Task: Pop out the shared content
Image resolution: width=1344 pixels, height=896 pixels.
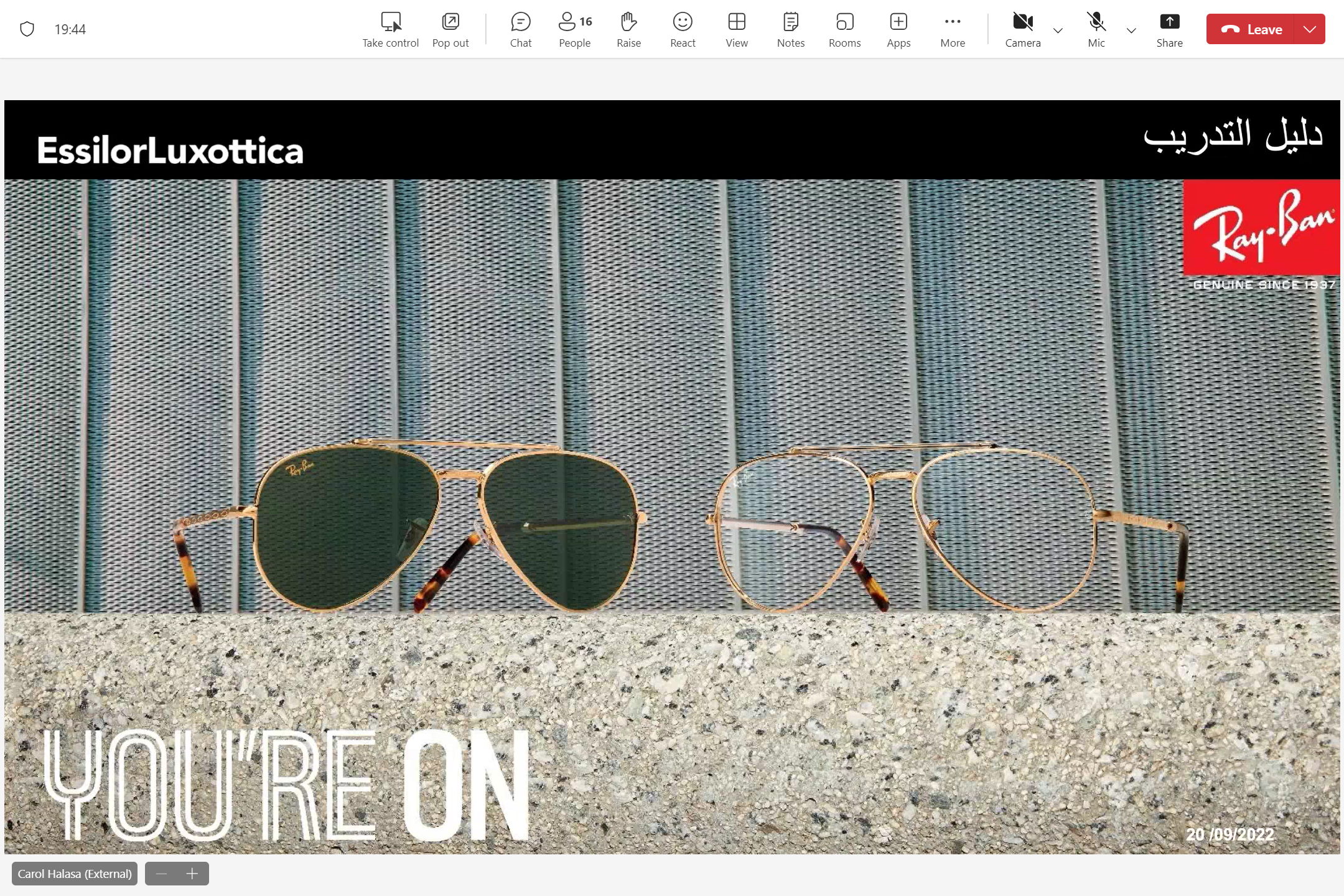Action: click(x=450, y=29)
